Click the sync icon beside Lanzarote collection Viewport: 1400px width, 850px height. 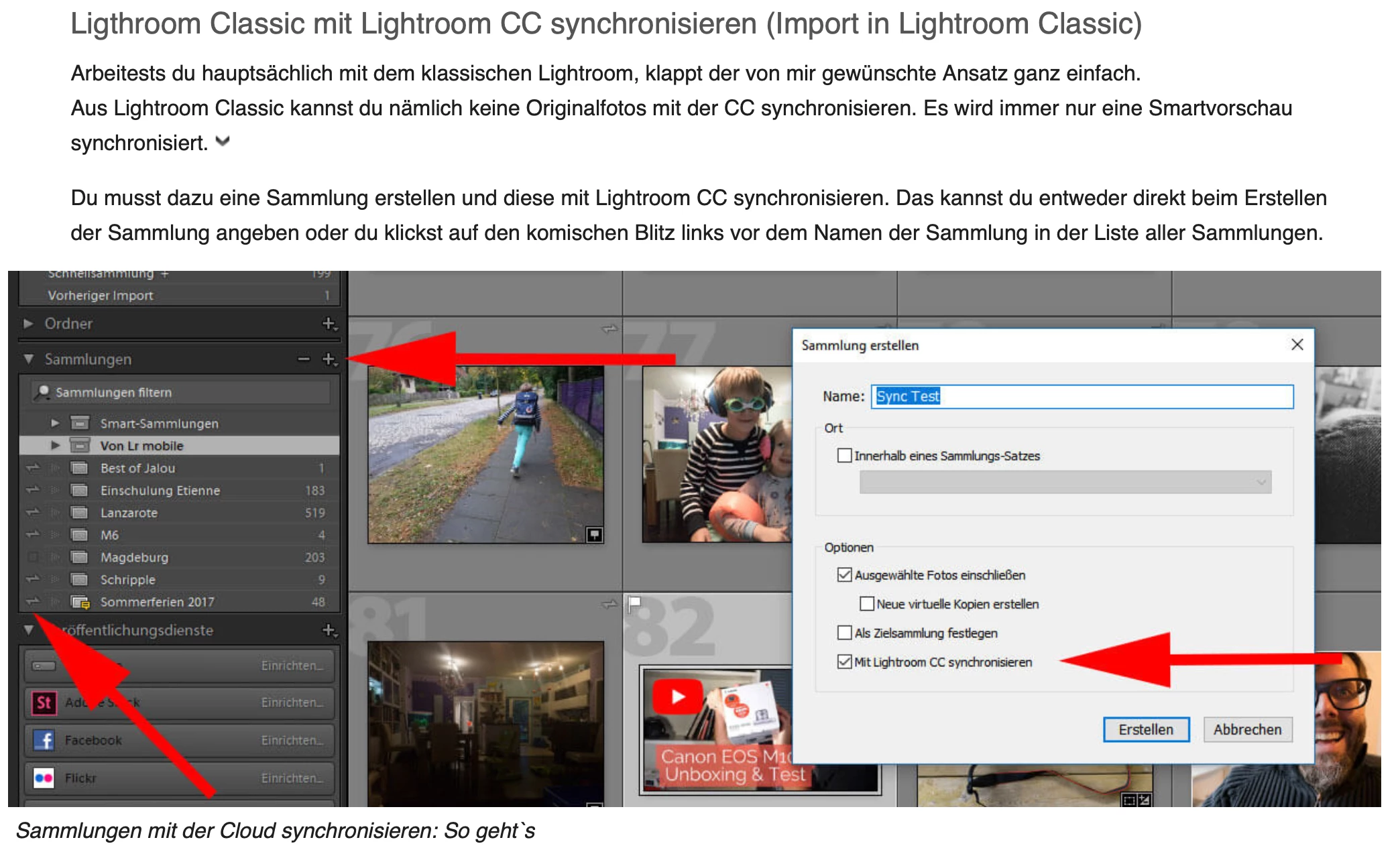pos(32,513)
